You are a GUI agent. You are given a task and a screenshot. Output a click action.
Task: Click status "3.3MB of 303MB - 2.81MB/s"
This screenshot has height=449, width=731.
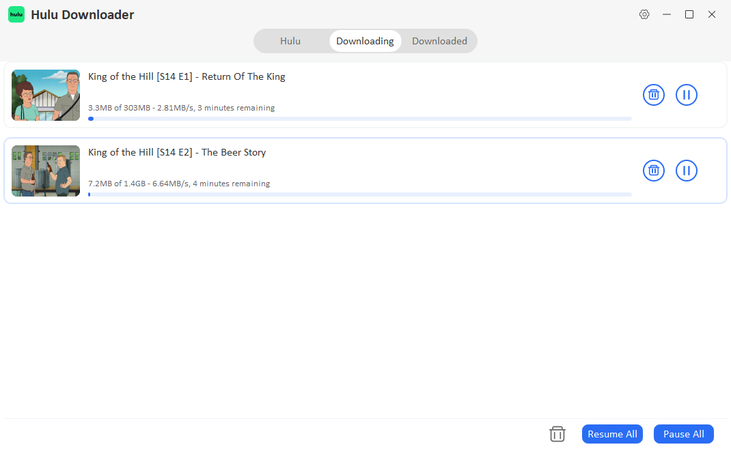[x=141, y=108]
